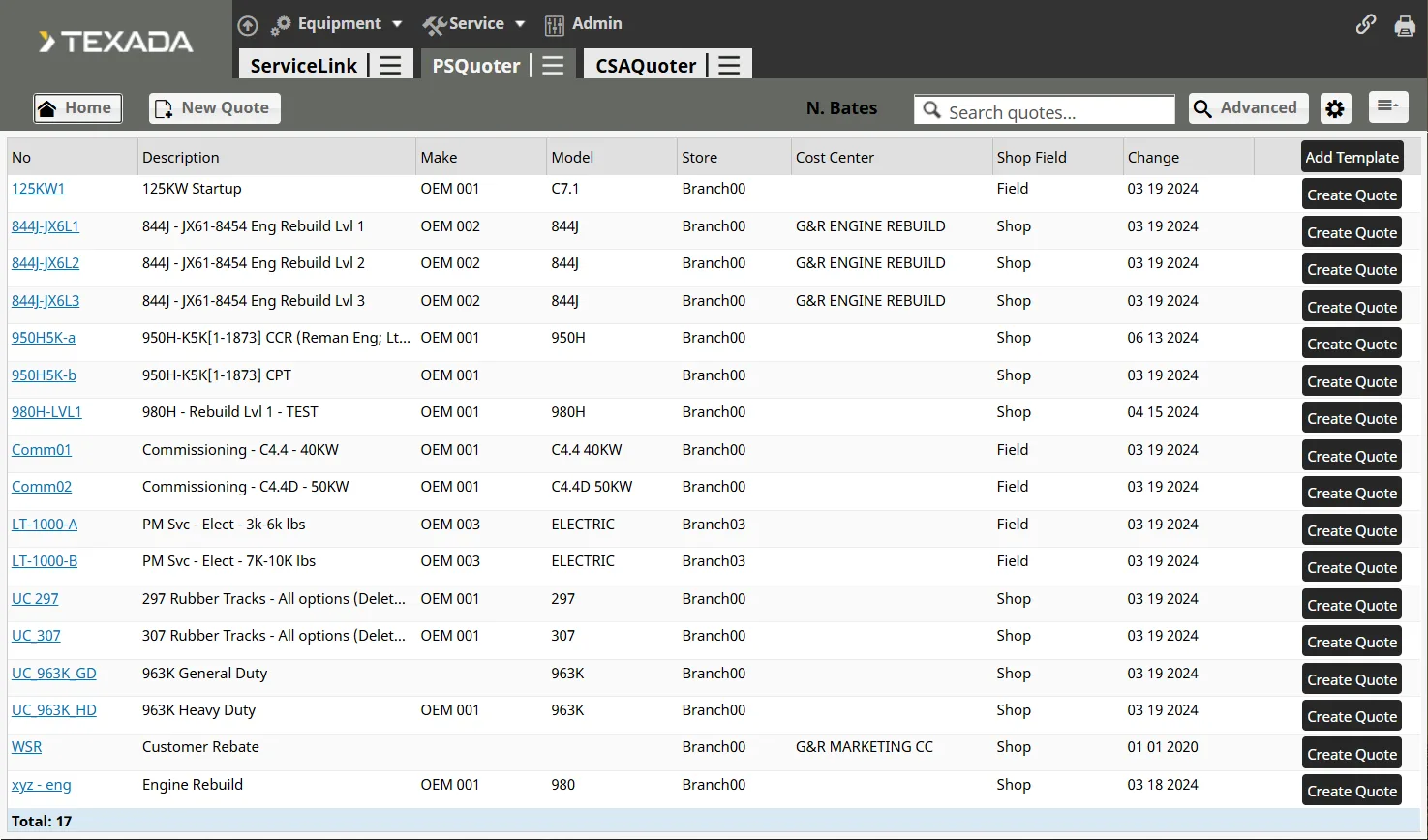
Task: Create Quote for Eng Rebuild Lvl 1 row
Action: pyautogui.click(x=1352, y=232)
